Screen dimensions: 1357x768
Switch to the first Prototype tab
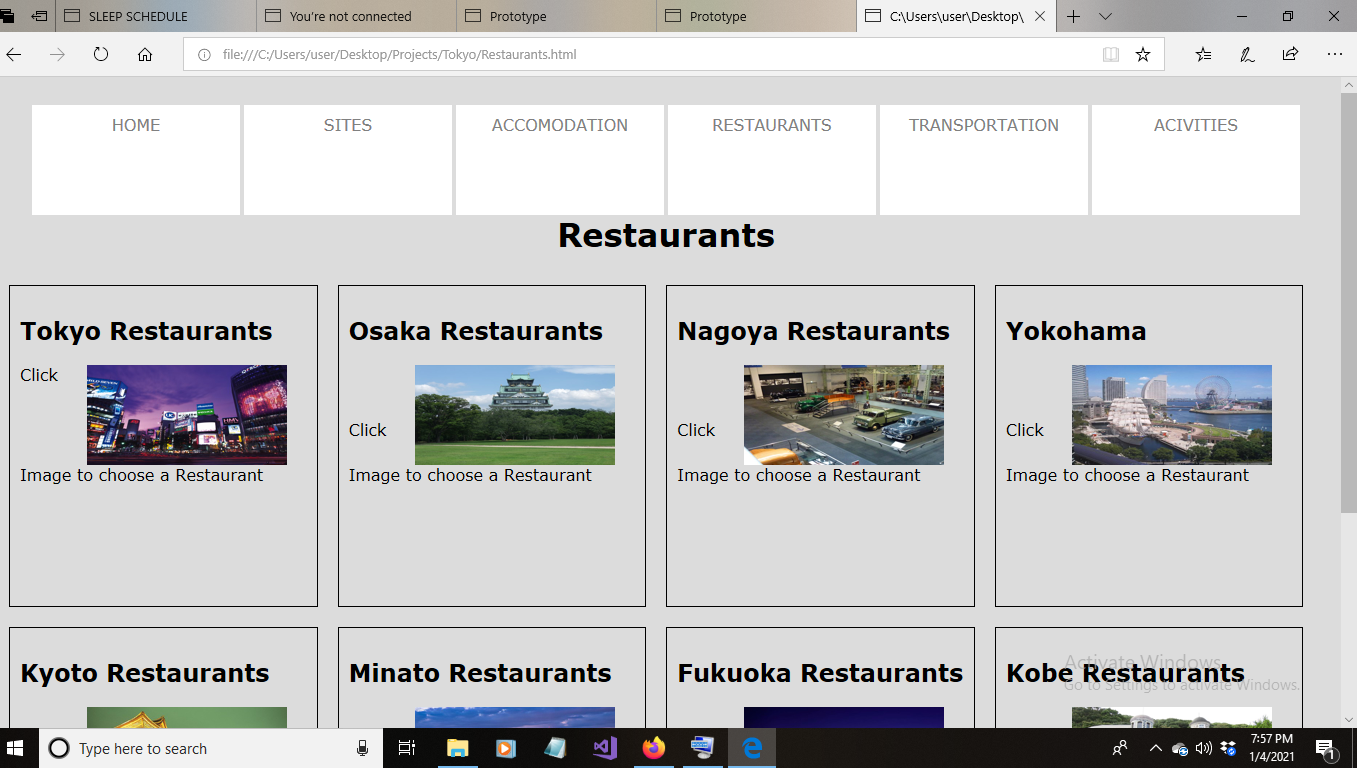coord(557,16)
